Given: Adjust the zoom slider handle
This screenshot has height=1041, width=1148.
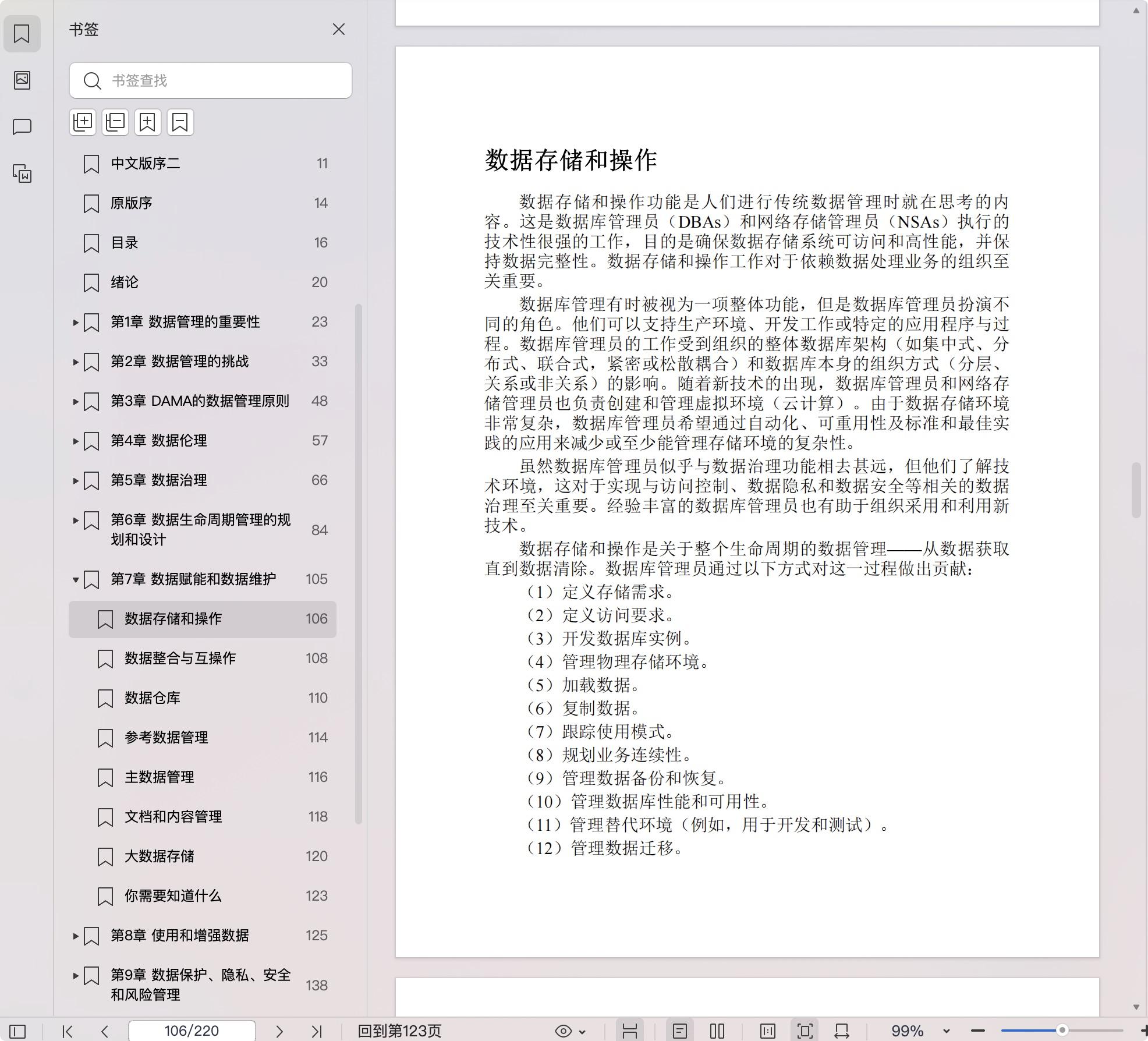Looking at the screenshot, I should tap(1062, 1031).
